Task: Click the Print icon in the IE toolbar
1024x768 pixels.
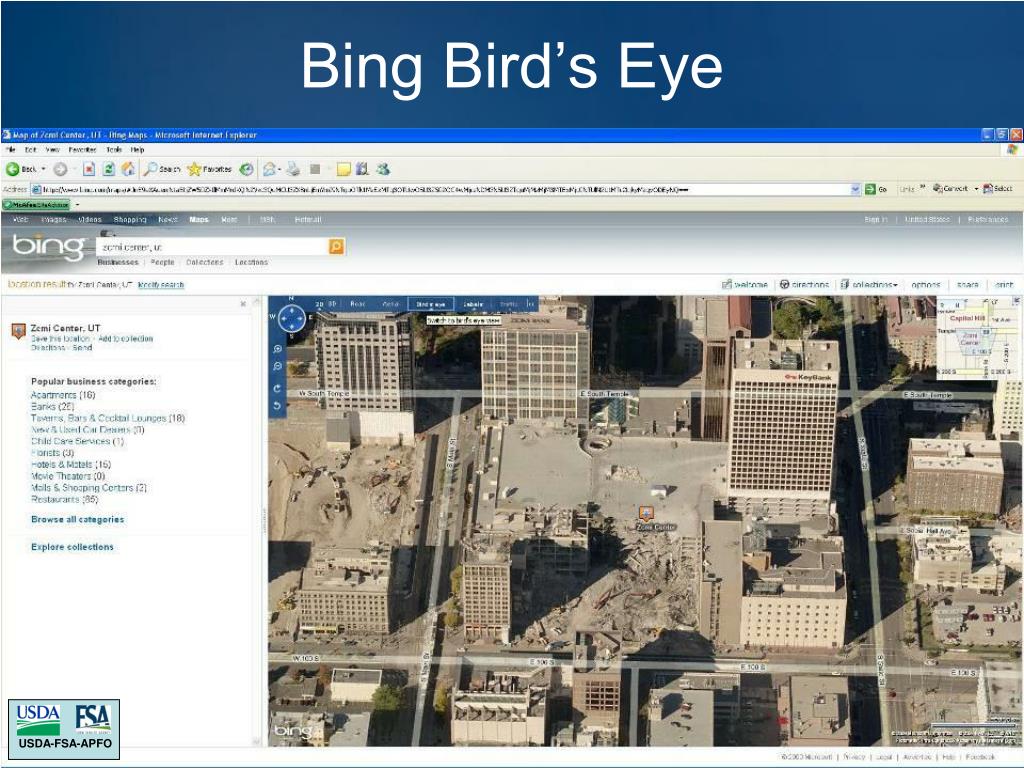Action: [293, 169]
